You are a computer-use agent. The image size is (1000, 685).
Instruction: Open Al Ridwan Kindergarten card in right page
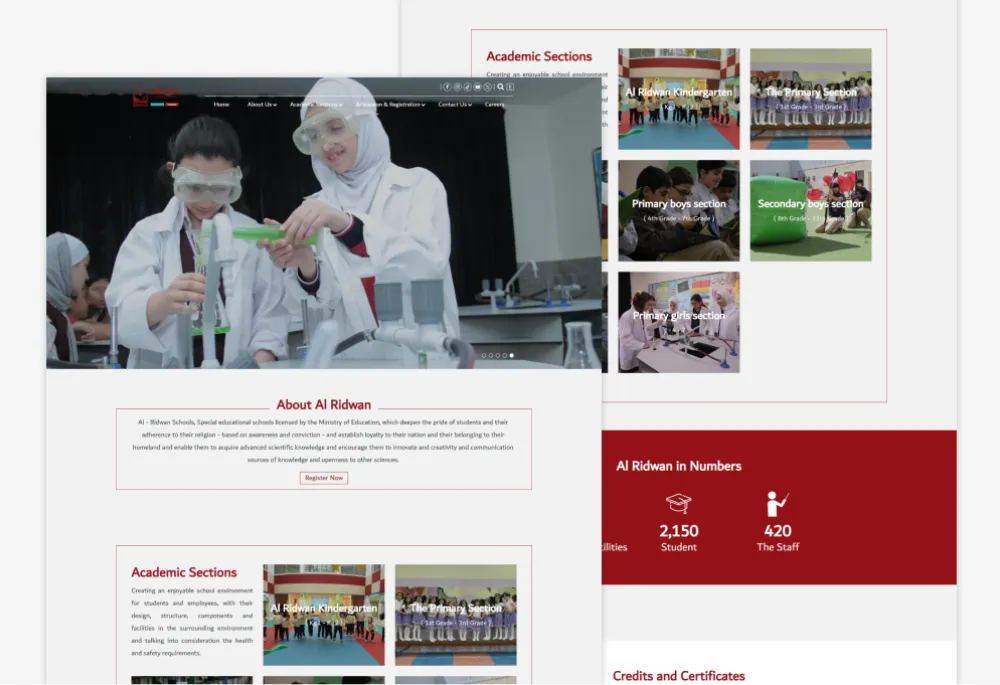point(679,99)
